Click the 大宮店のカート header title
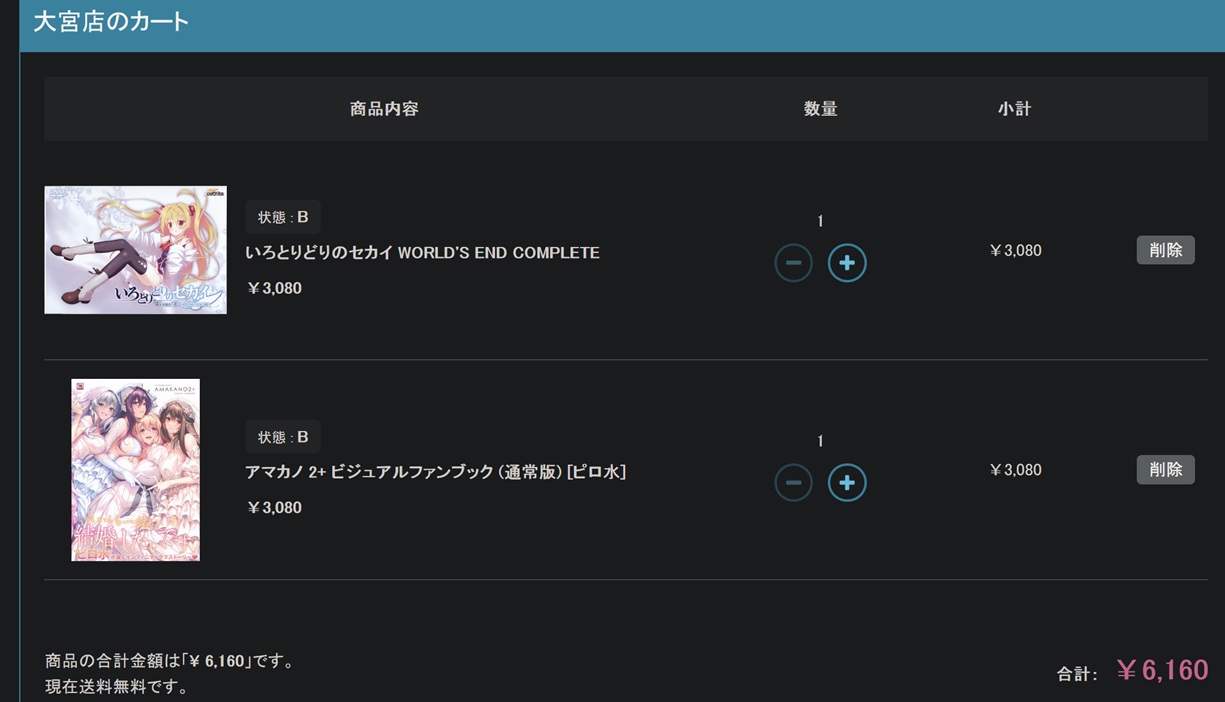Screen dimensions: 1225x702 point(111,22)
